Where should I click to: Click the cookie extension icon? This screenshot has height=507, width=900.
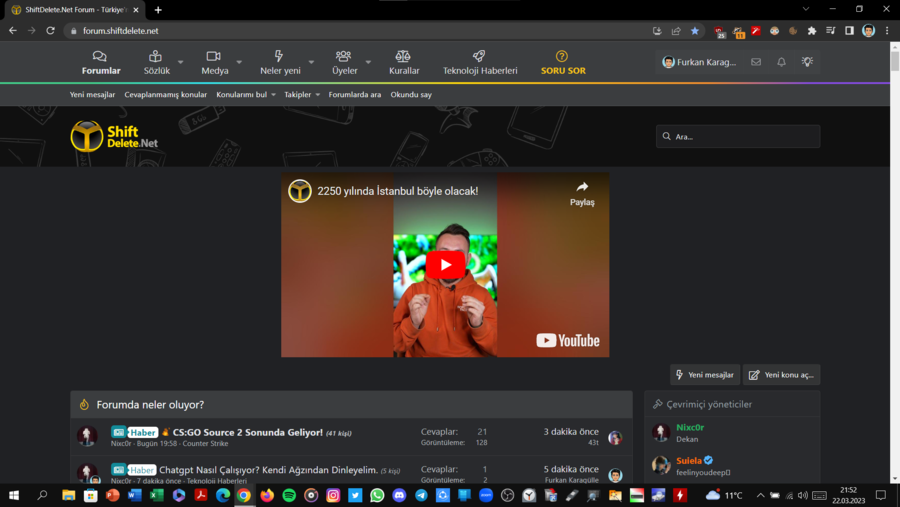[x=793, y=31]
